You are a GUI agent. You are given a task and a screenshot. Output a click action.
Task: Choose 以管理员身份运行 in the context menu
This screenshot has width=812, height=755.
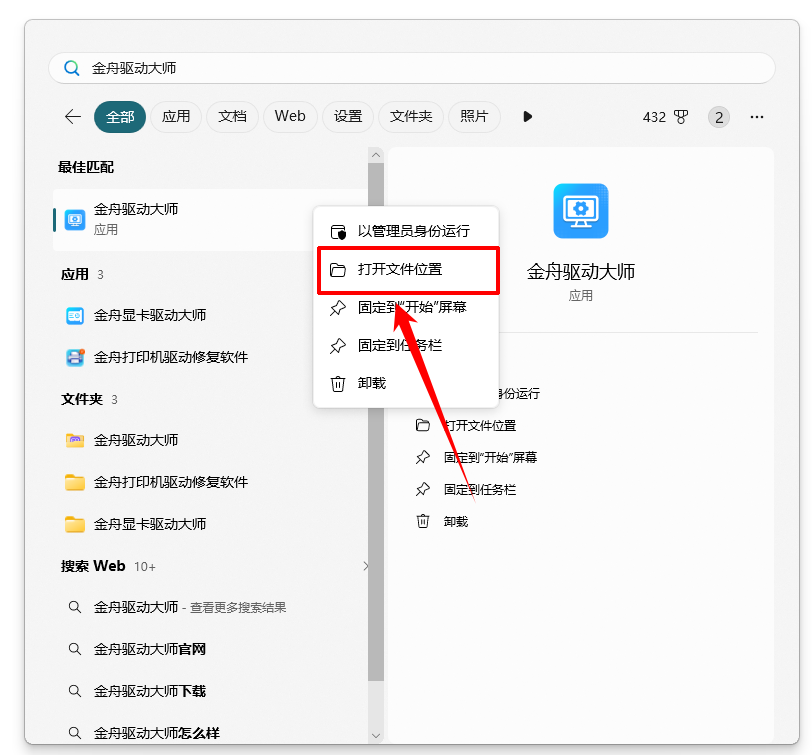(x=407, y=231)
